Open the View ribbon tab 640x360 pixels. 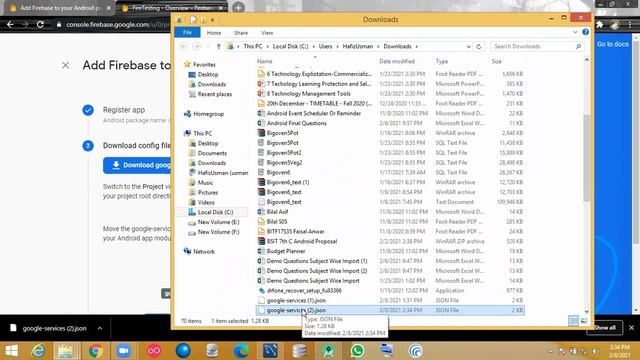267,33
